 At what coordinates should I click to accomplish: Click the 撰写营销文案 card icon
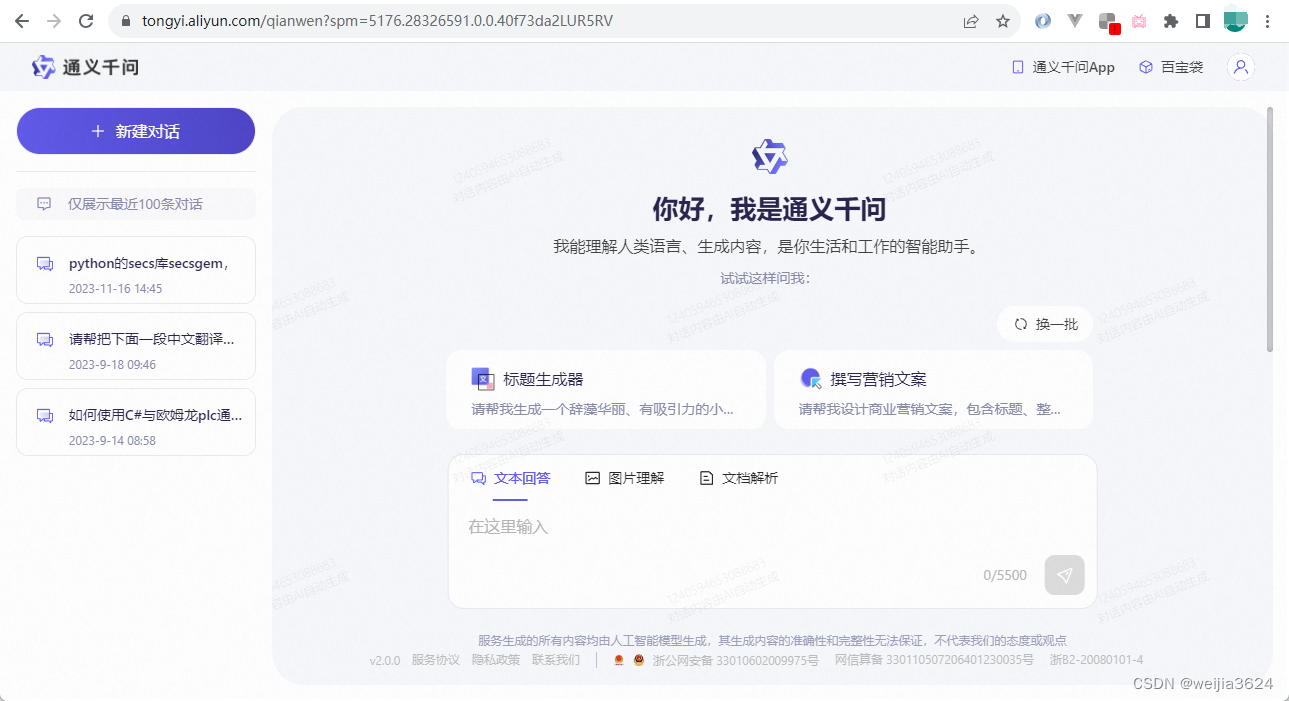click(811, 379)
